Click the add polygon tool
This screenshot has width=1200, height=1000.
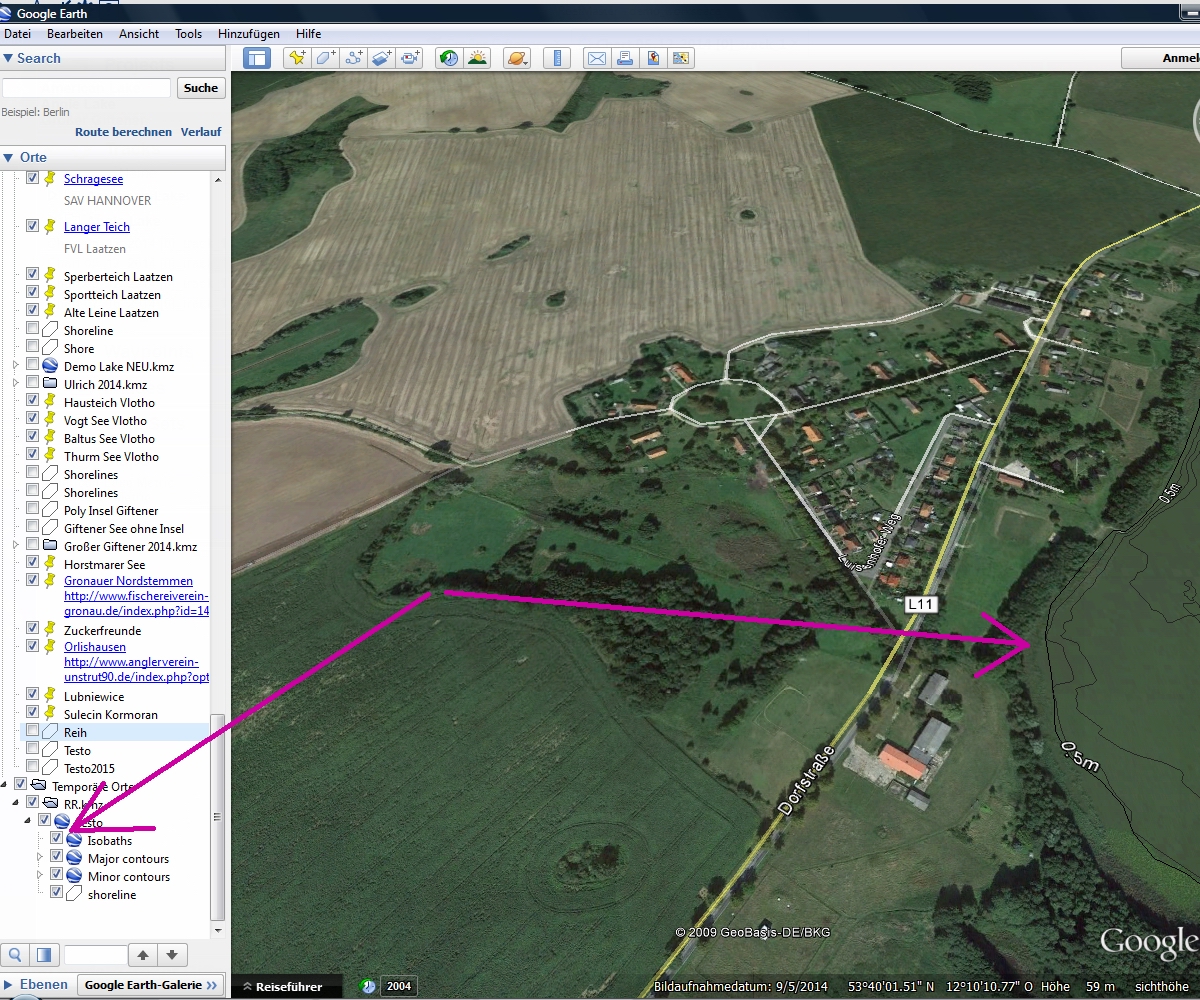326,58
